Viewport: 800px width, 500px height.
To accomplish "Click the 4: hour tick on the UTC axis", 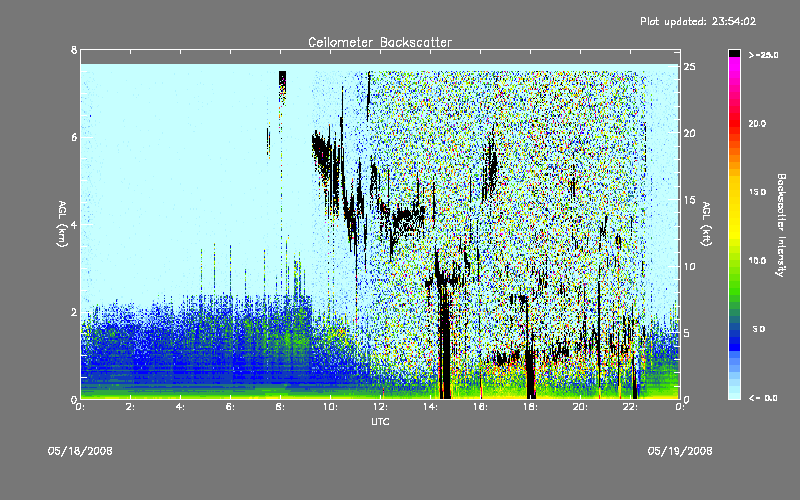I will pos(180,407).
